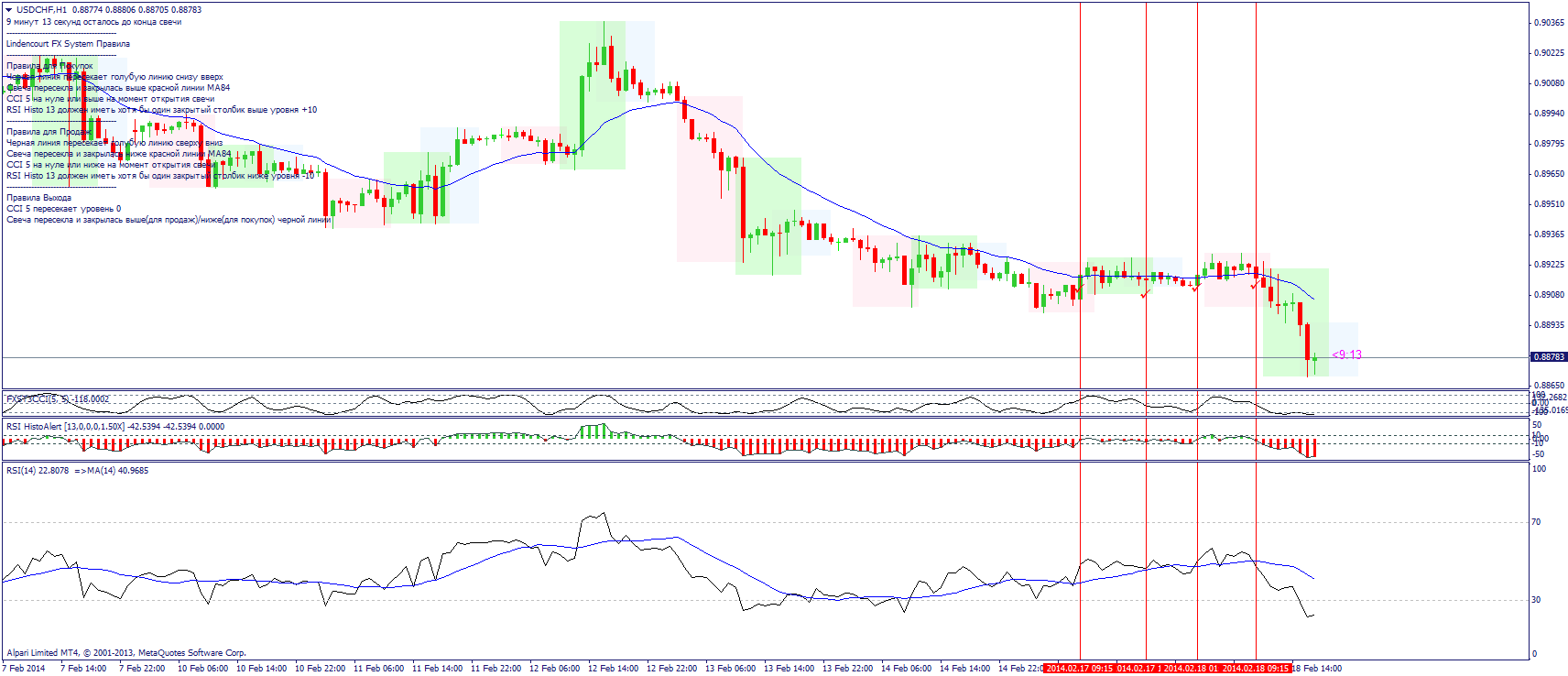Click the 0.89795 price axis label
This screenshot has height=676, width=1568.
[1549, 144]
